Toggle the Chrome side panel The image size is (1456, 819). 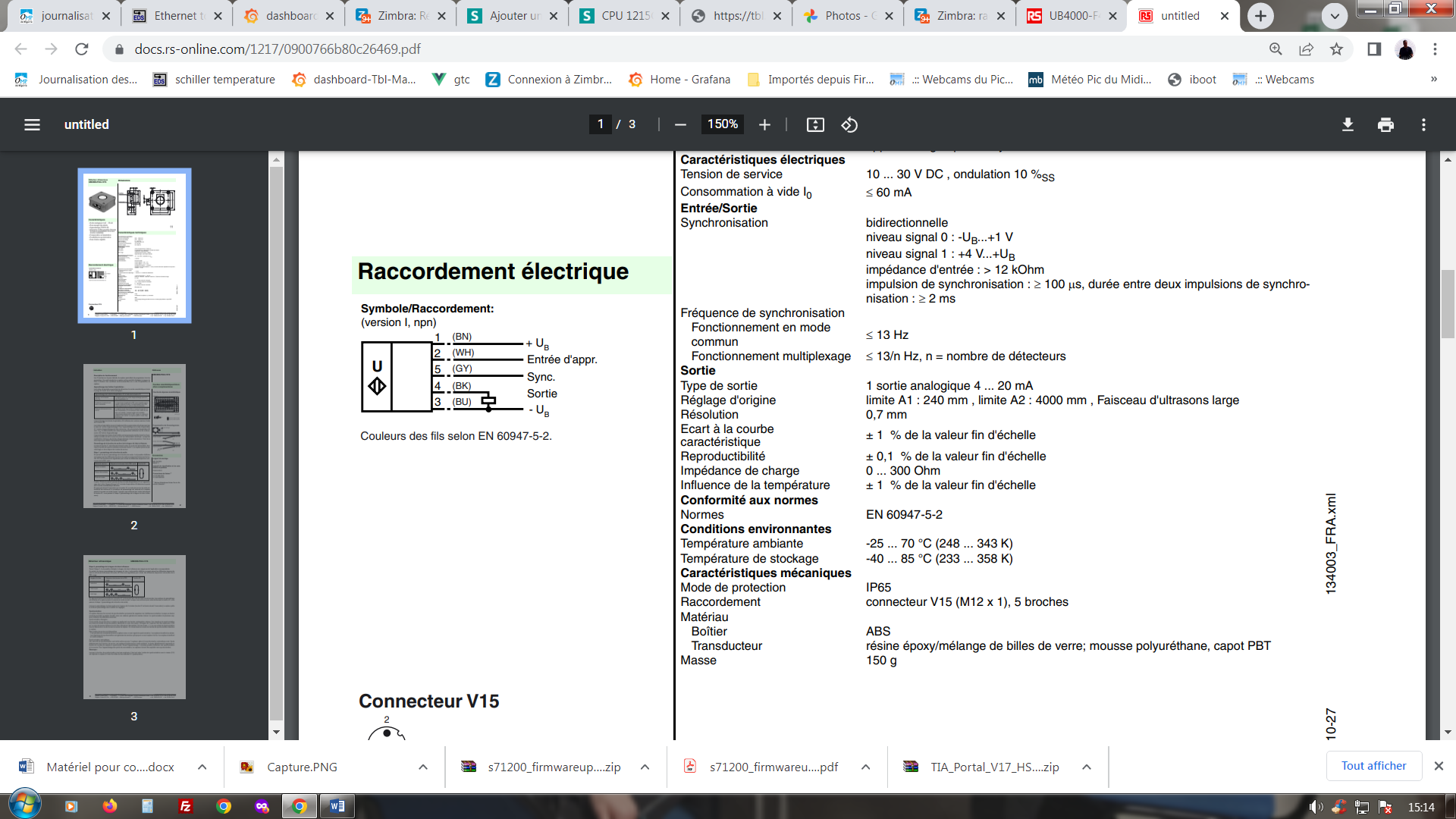[1374, 49]
